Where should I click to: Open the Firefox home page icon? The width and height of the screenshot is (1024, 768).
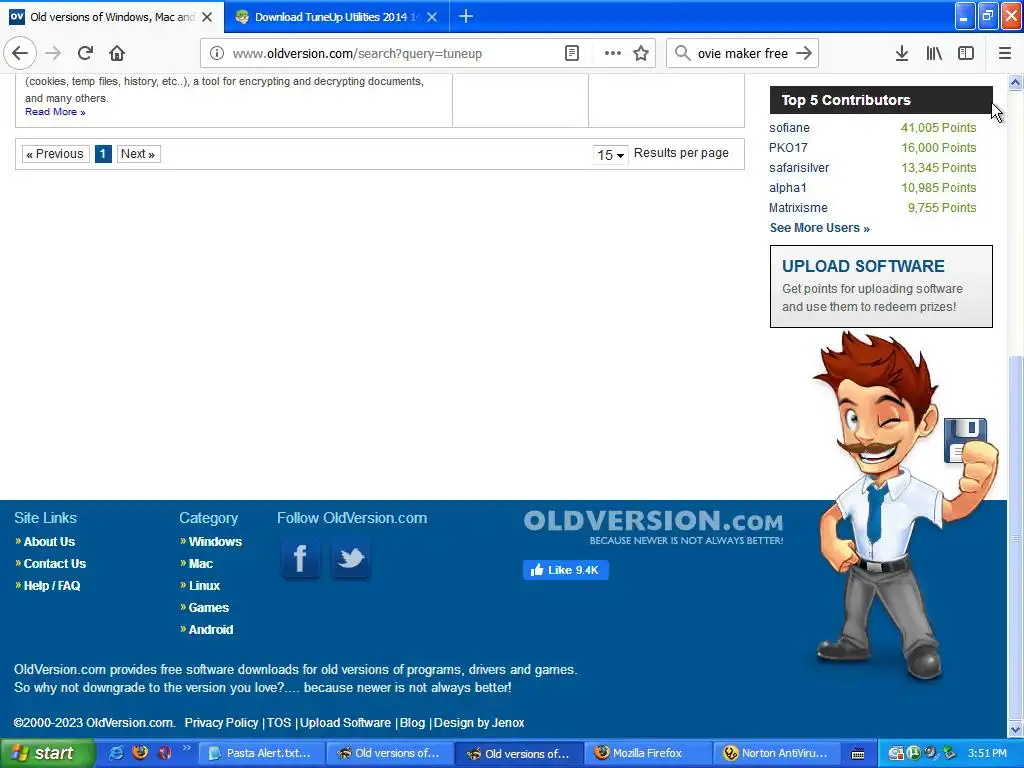click(x=117, y=53)
